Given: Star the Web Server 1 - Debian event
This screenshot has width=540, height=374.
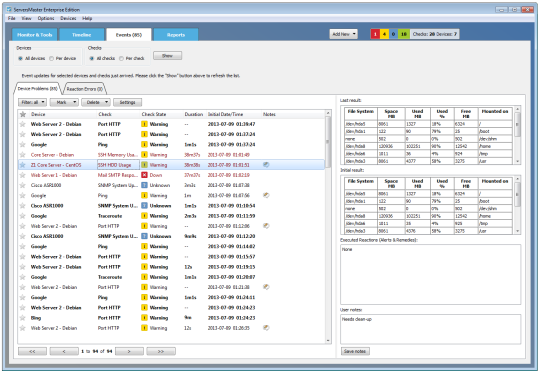Looking at the screenshot, I should click(x=23, y=175).
